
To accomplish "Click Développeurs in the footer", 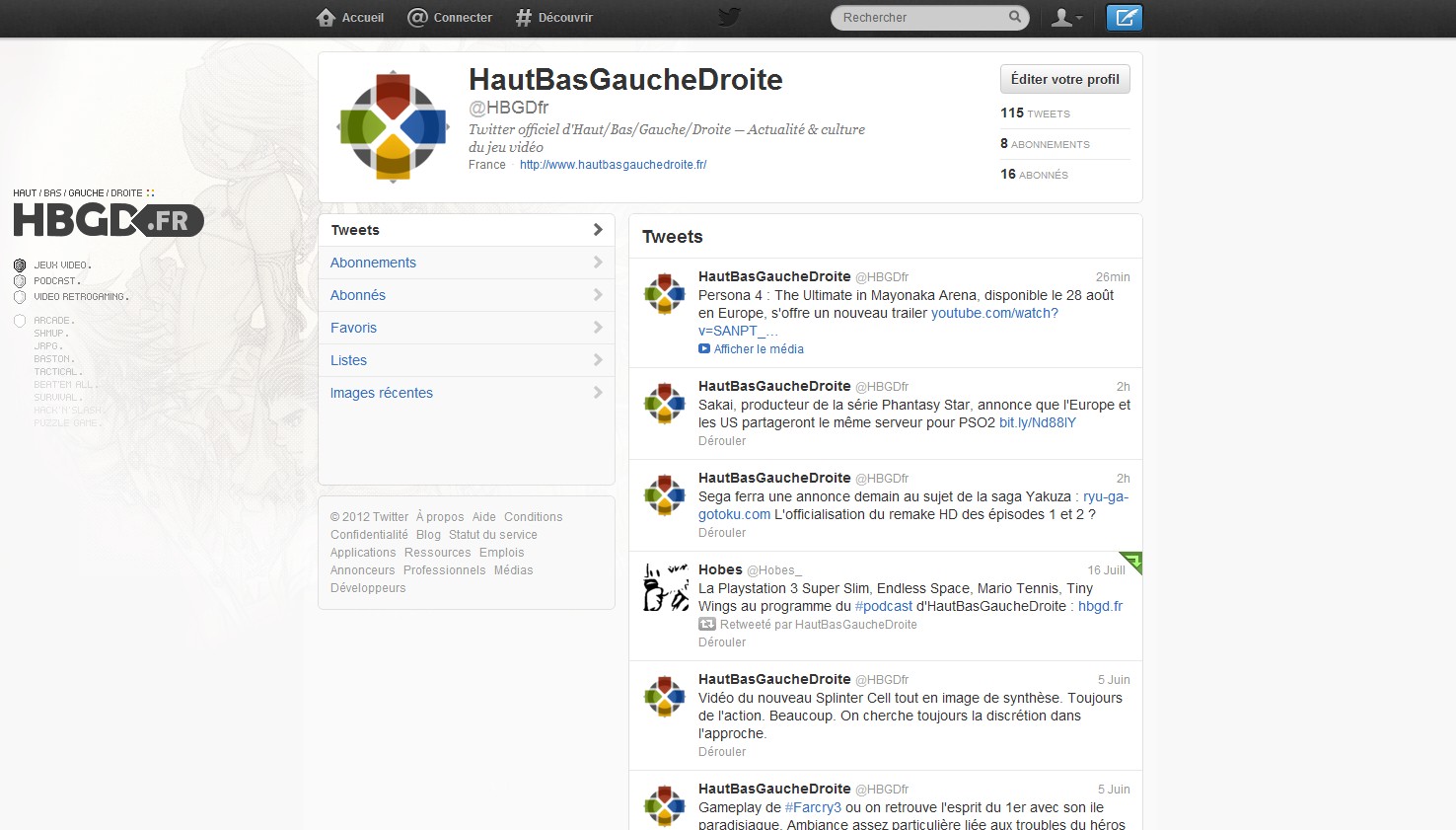I will coord(368,588).
